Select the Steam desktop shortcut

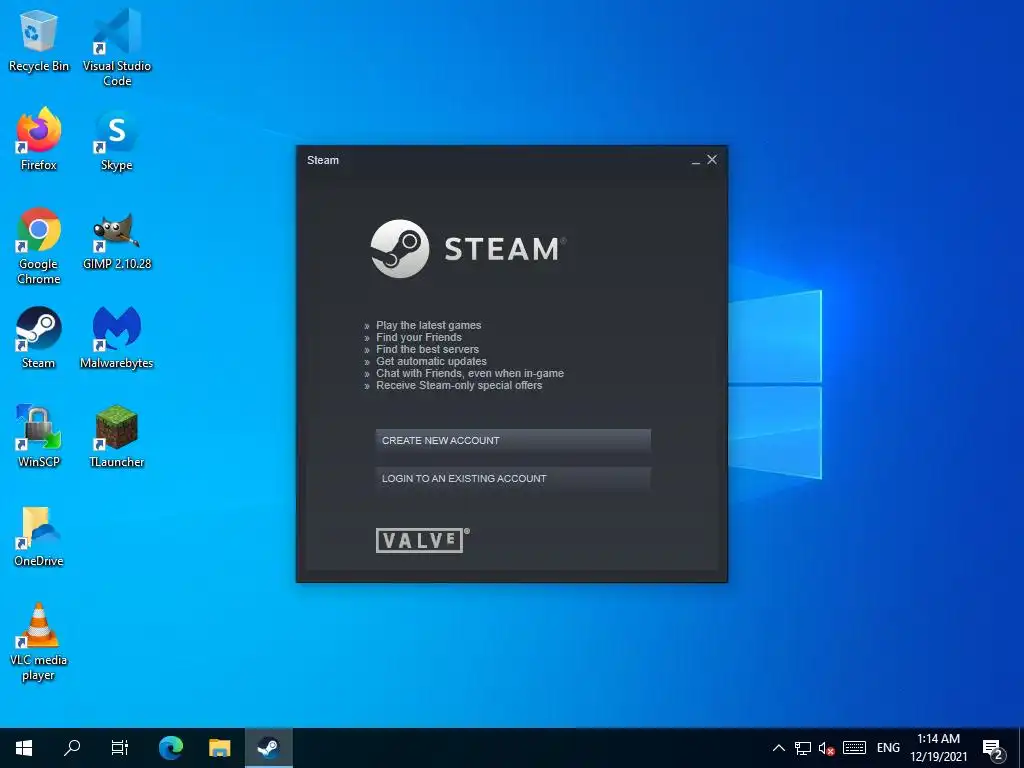(x=39, y=338)
